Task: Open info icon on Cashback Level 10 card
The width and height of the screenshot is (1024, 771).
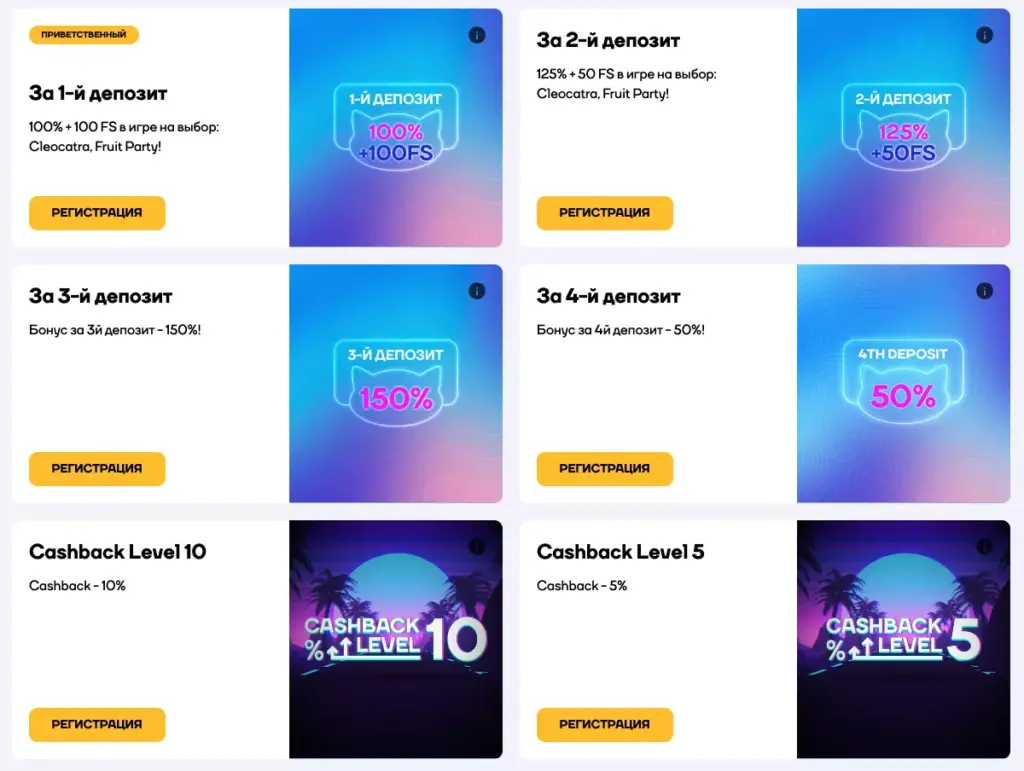Action: click(477, 546)
